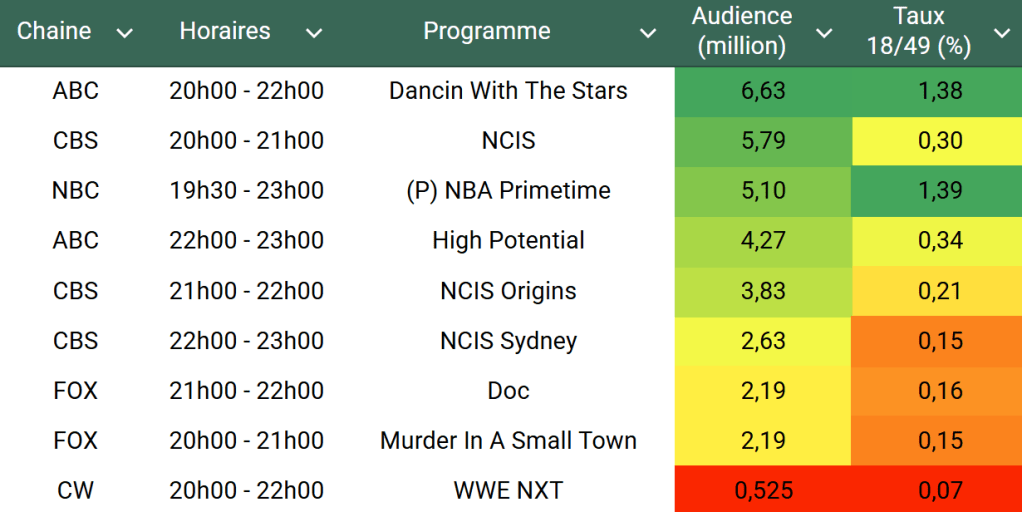Viewport: 1022px width, 512px height.
Task: Open the Chaine column filter dropdown
Action: point(124,34)
